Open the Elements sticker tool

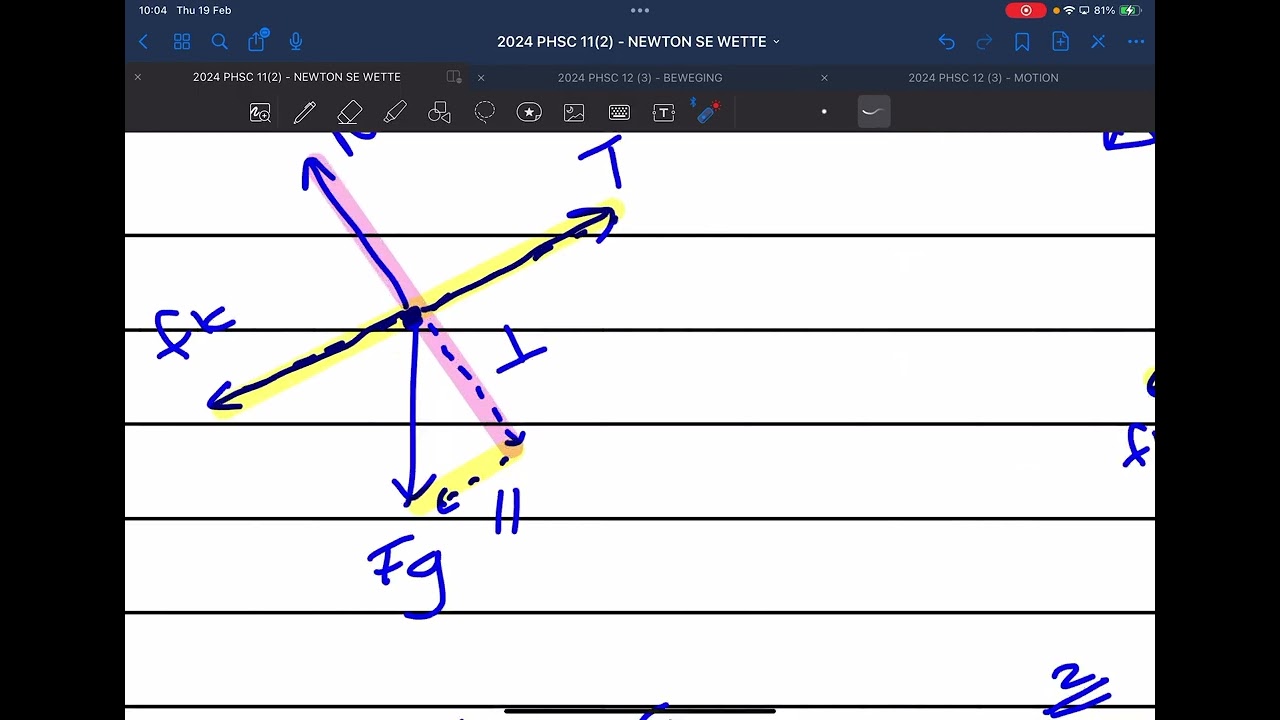tap(529, 113)
